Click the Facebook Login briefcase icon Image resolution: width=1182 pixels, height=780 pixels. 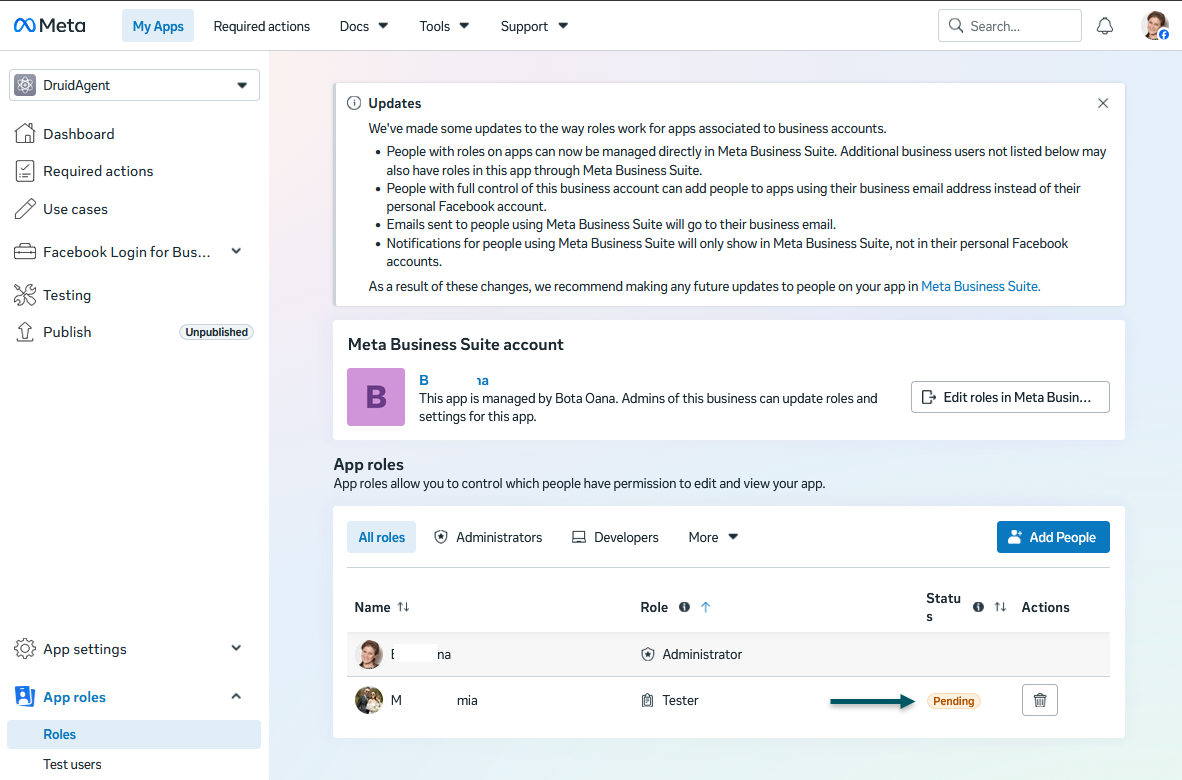[x=25, y=252]
